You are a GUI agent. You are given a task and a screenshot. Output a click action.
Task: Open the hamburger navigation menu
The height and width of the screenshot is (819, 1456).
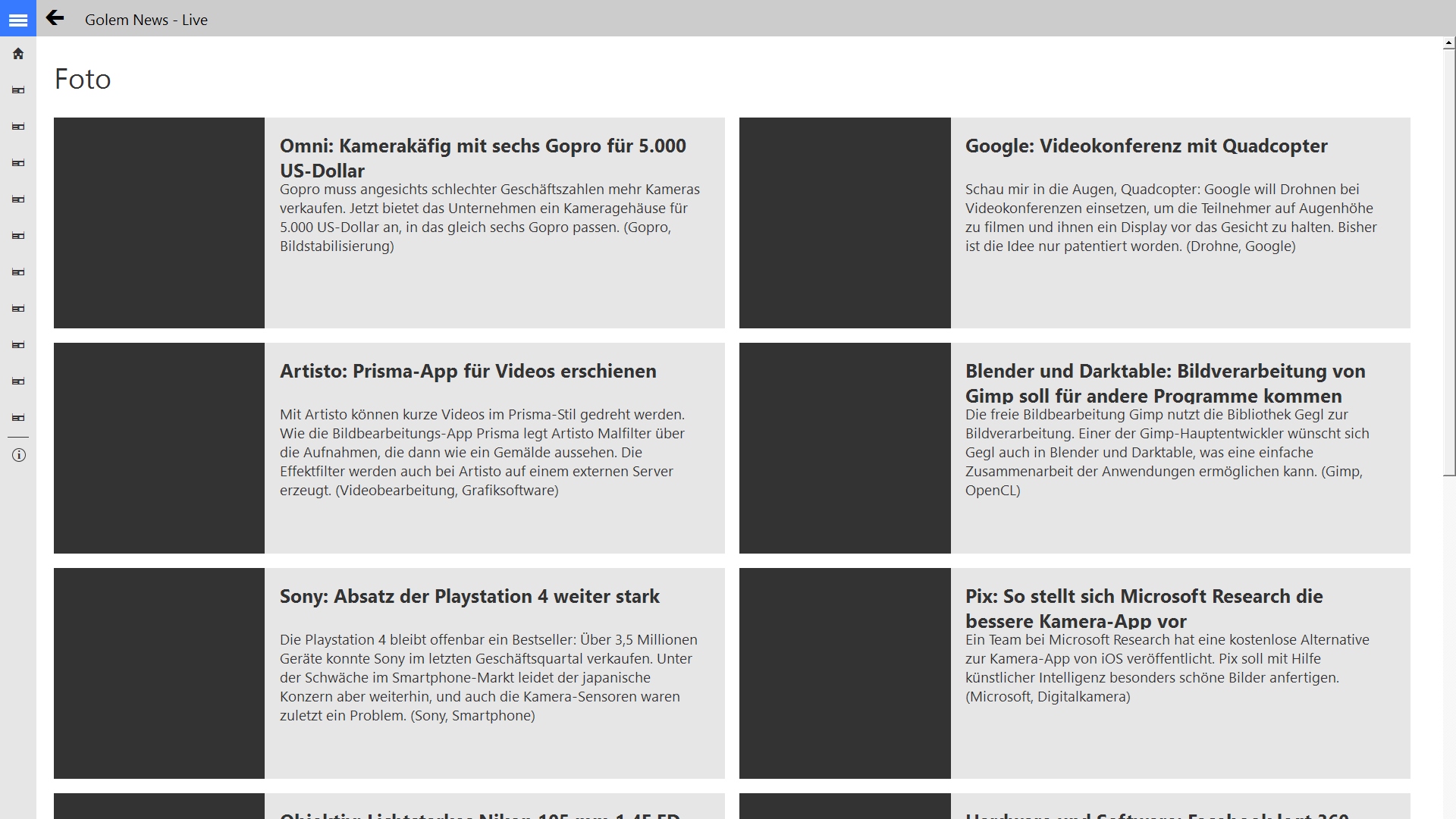pos(18,20)
